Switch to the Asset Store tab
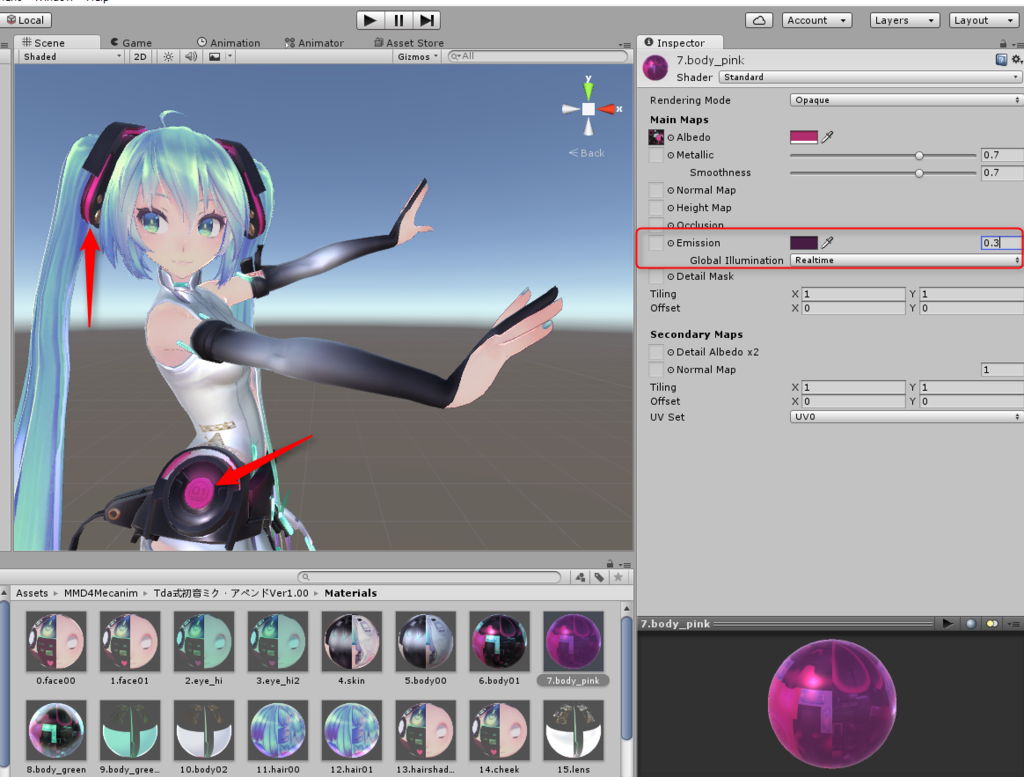The image size is (1024, 777). [x=409, y=42]
